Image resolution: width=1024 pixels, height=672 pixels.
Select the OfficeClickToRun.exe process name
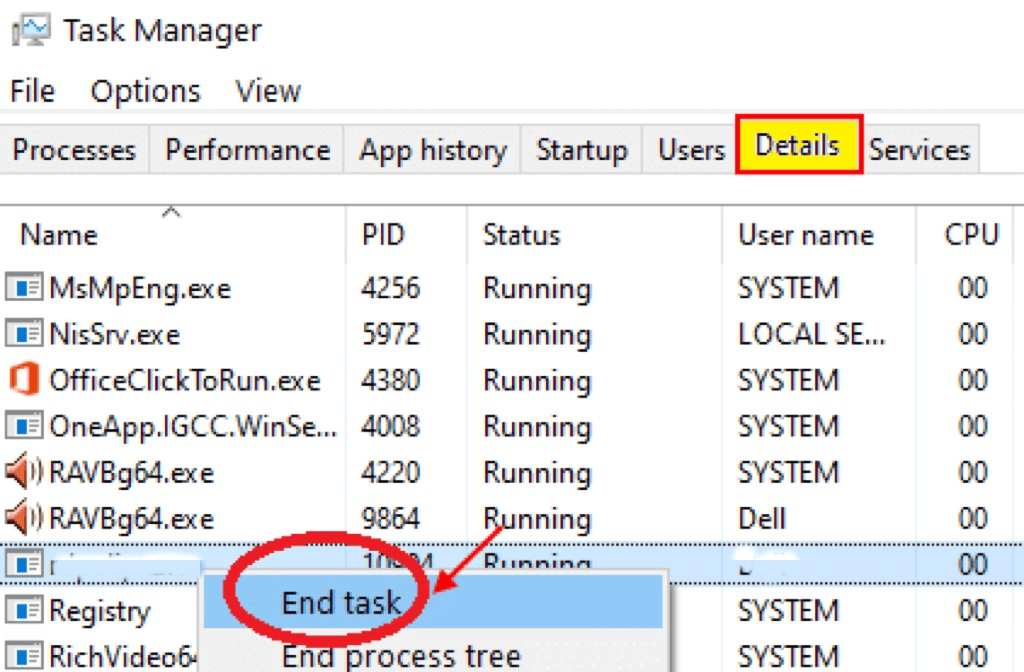click(185, 380)
